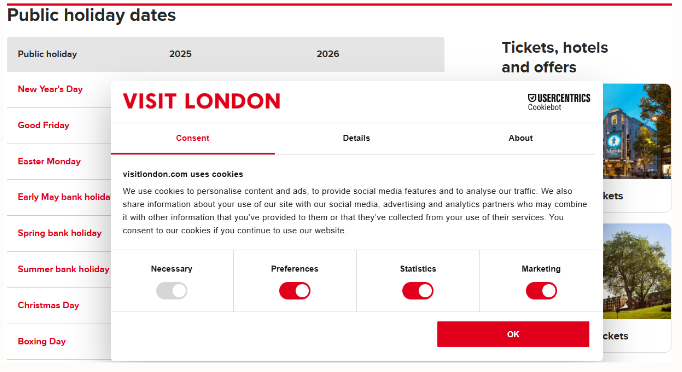Turn off the Statistics cookies toggle
682x372 pixels.
click(x=418, y=291)
